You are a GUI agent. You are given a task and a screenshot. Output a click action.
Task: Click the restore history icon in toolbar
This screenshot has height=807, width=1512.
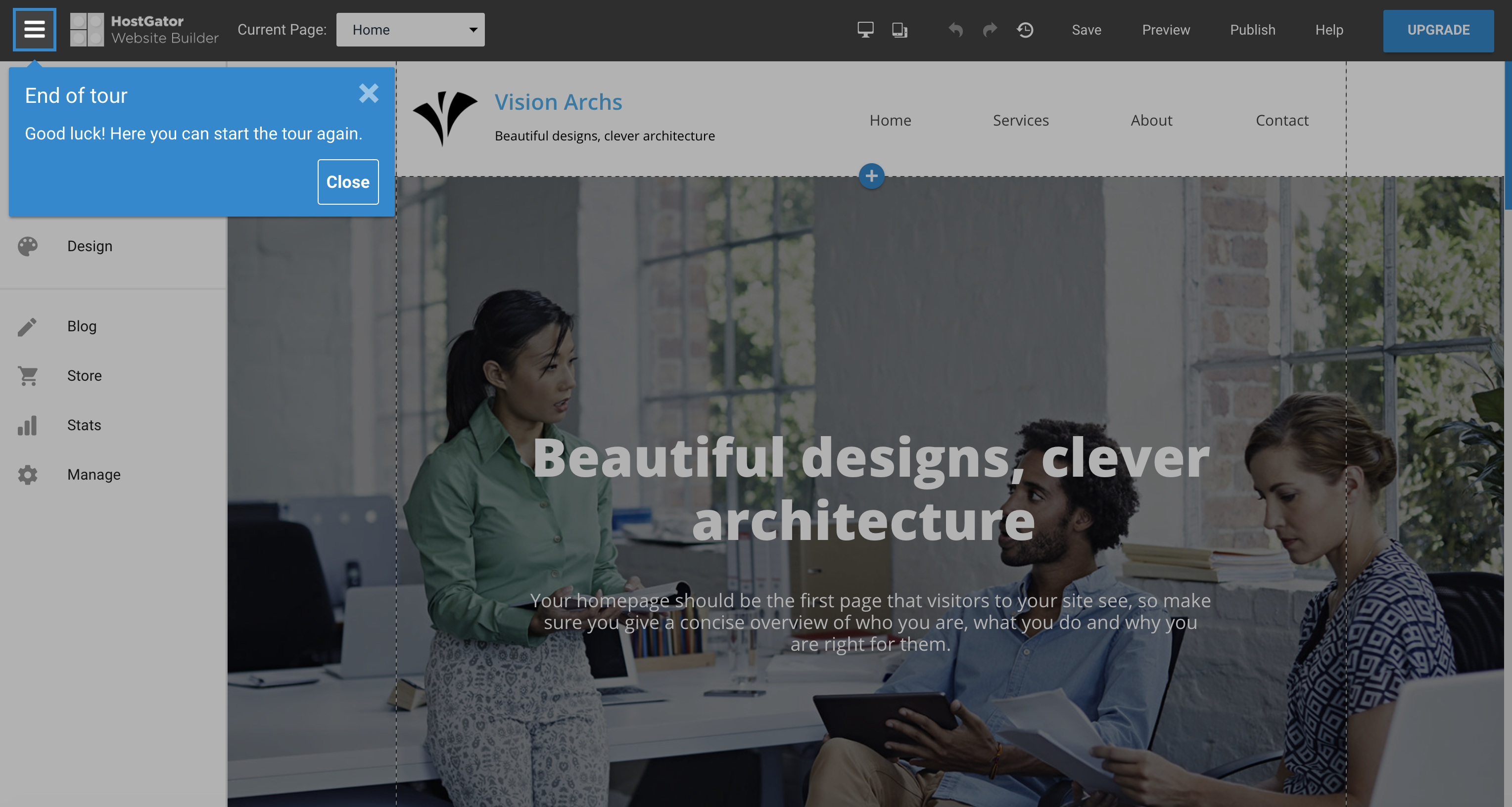(1025, 29)
